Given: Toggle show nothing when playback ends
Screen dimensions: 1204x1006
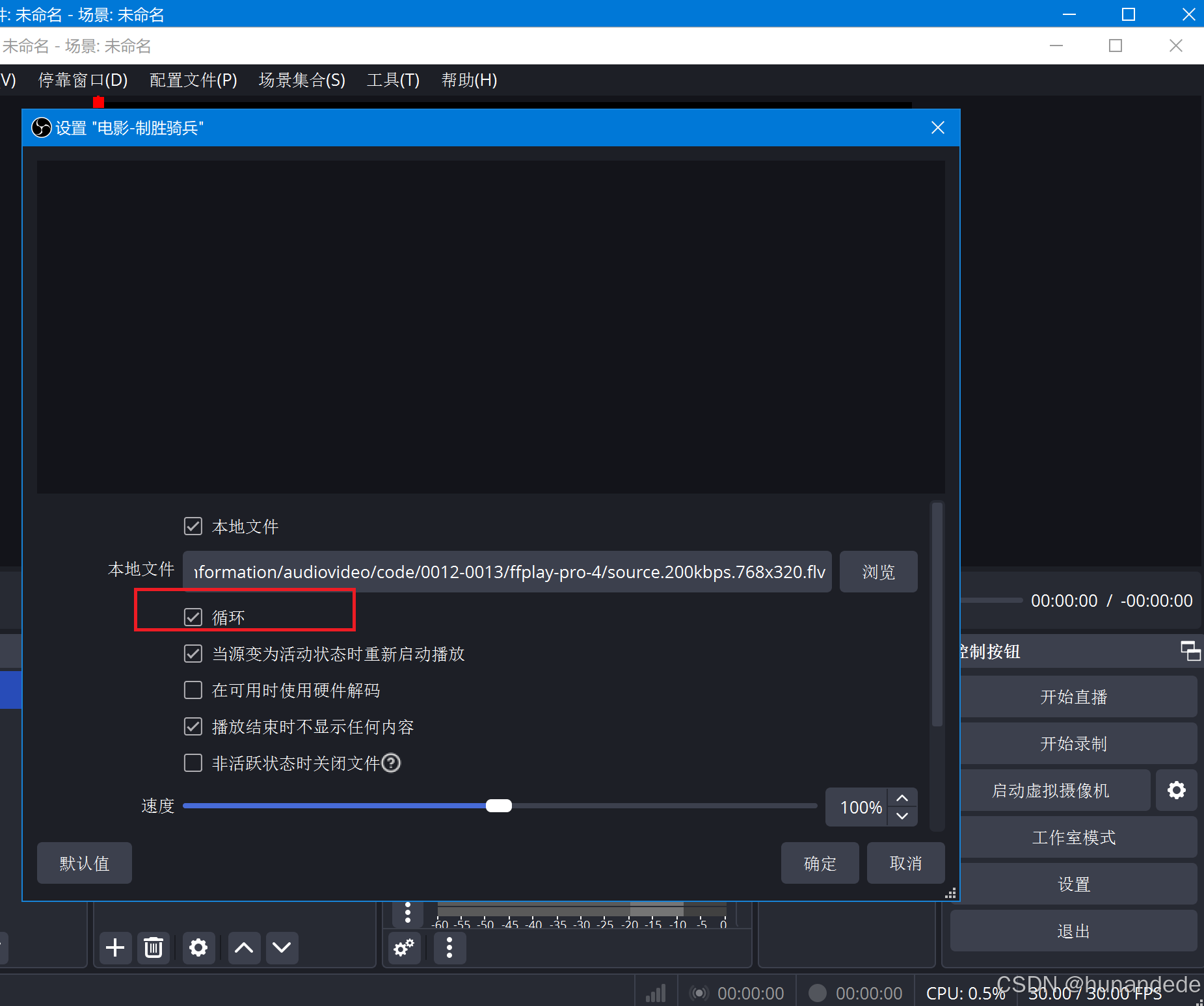Looking at the screenshot, I should [x=193, y=726].
